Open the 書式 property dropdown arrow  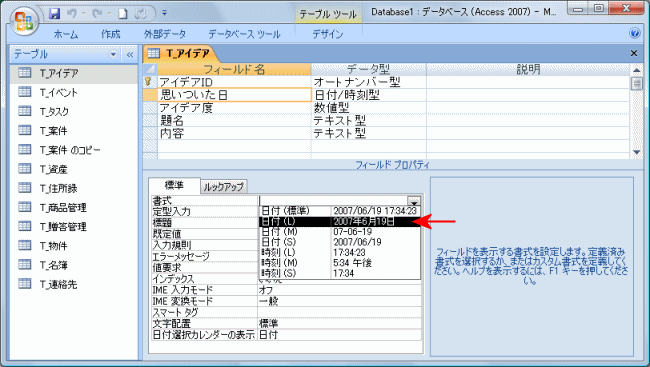414,201
